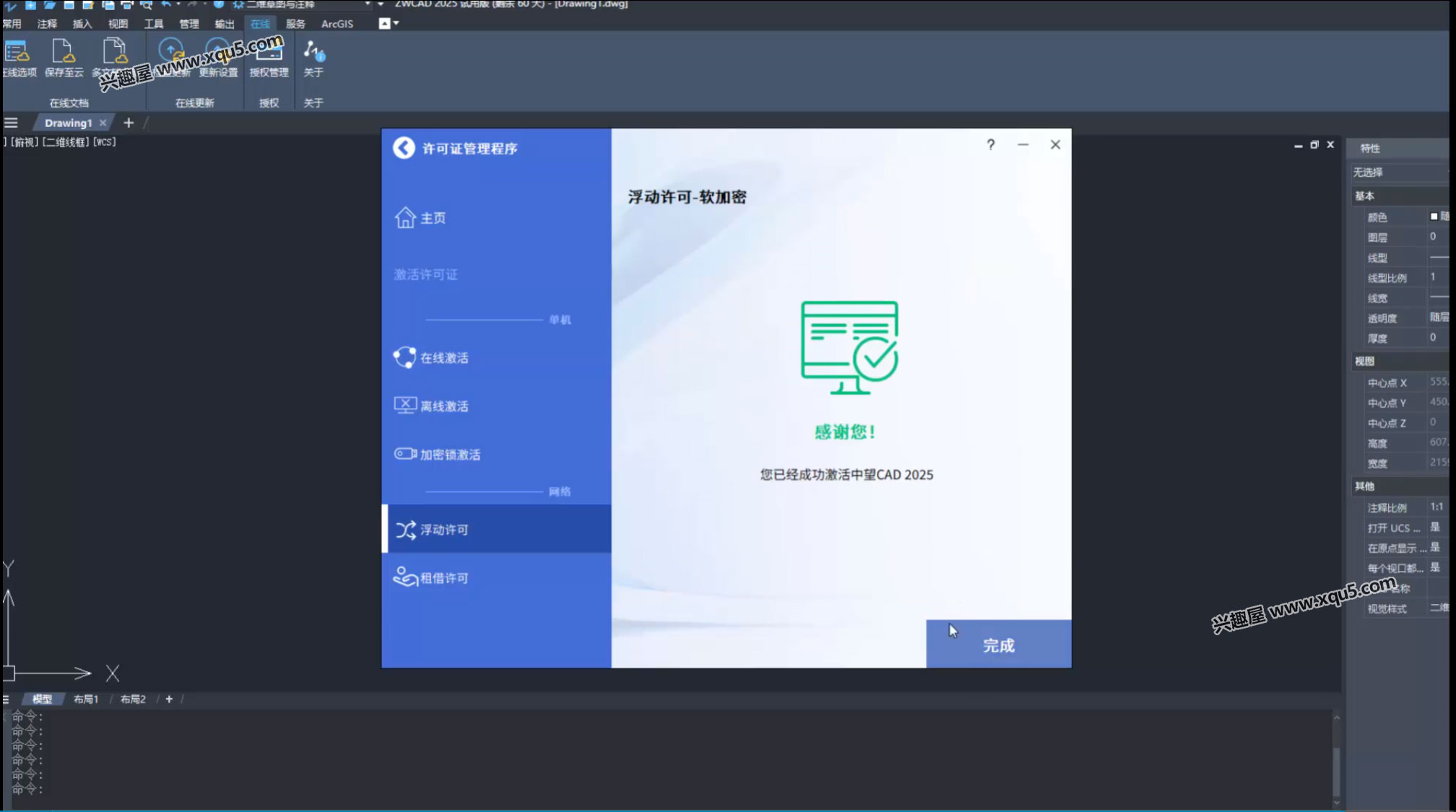Viewport: 1456px width, 812px height.
Task: Click the ribbon minimize arrow button
Action: (385, 23)
